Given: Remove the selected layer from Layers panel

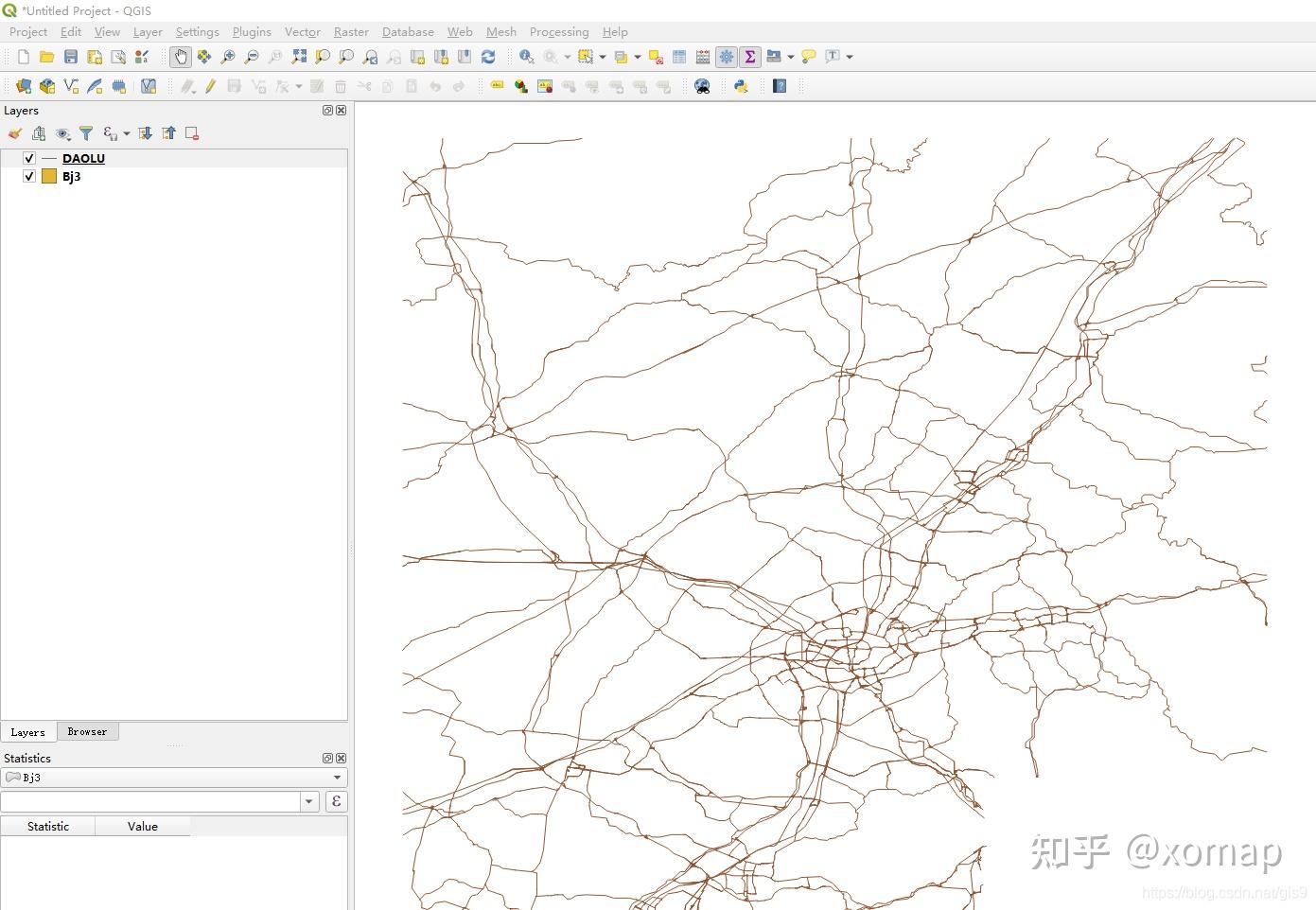Looking at the screenshot, I should (x=192, y=133).
